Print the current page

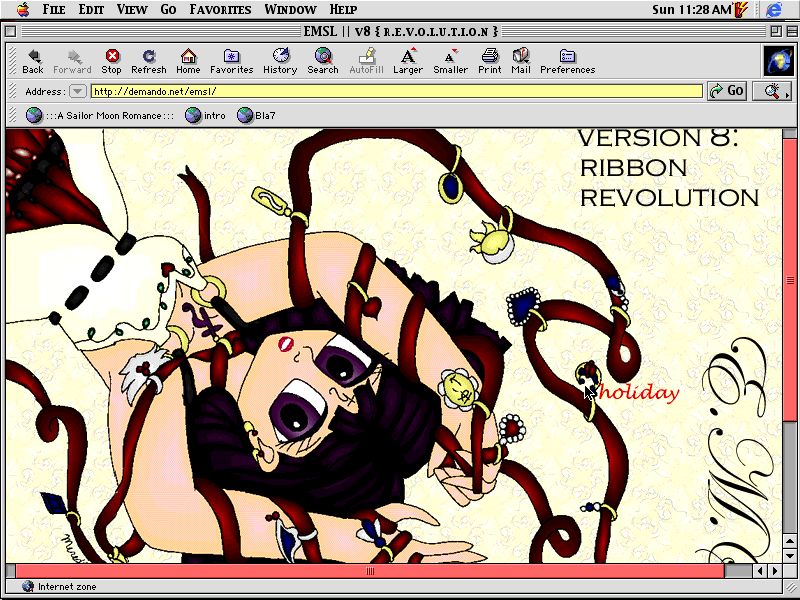[x=490, y=59]
